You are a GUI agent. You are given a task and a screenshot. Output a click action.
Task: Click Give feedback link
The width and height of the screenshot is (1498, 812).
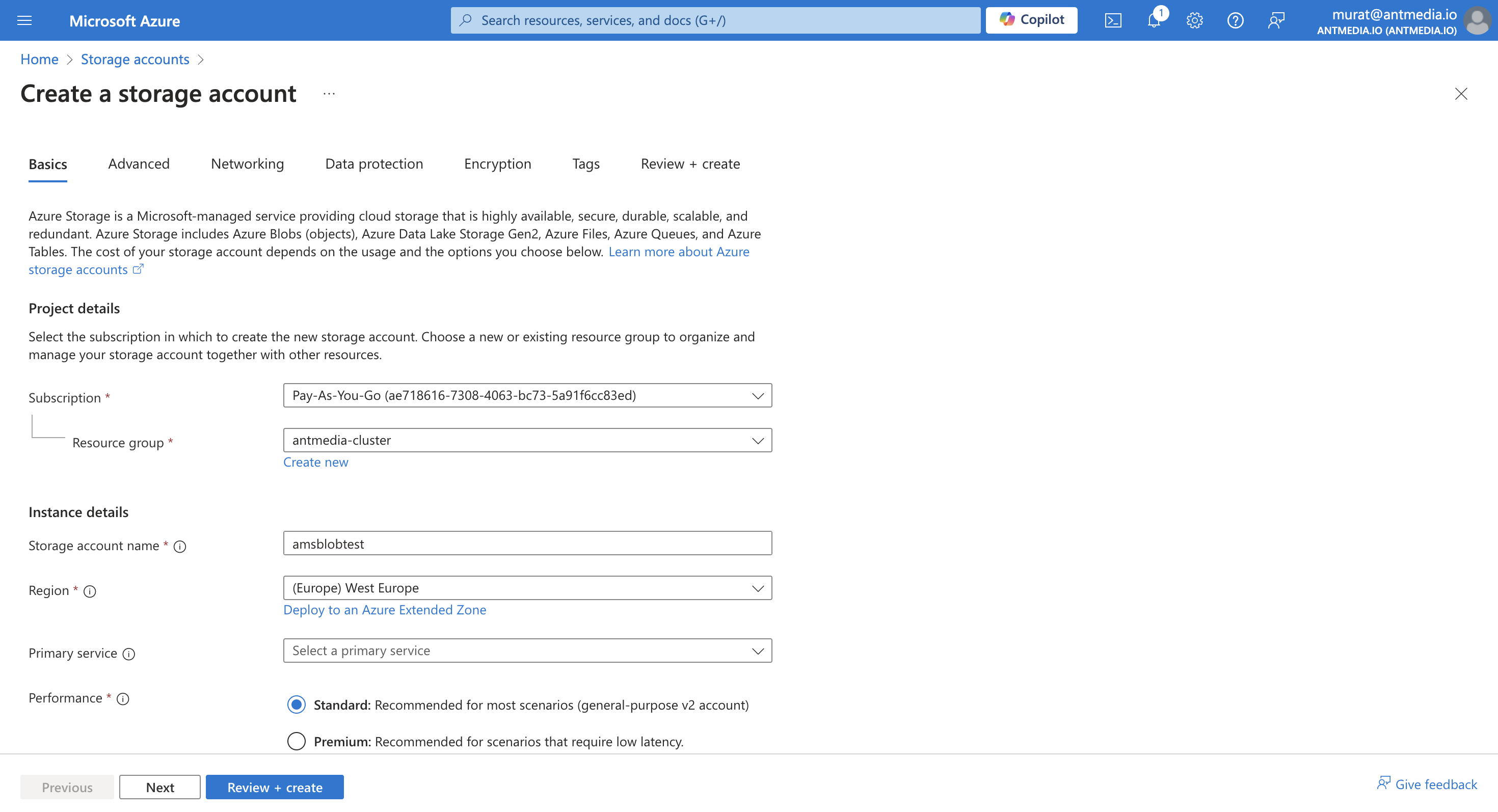[x=1427, y=784]
